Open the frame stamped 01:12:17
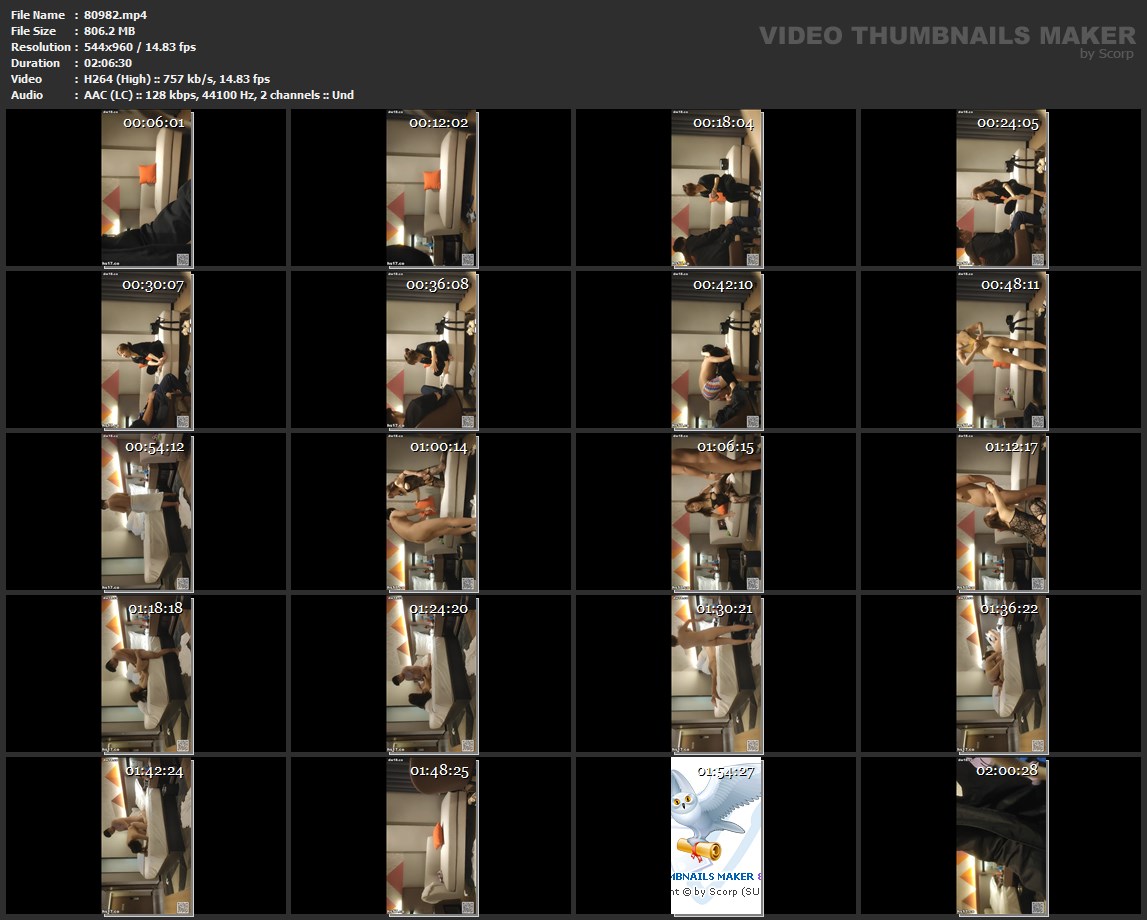 coord(1001,512)
